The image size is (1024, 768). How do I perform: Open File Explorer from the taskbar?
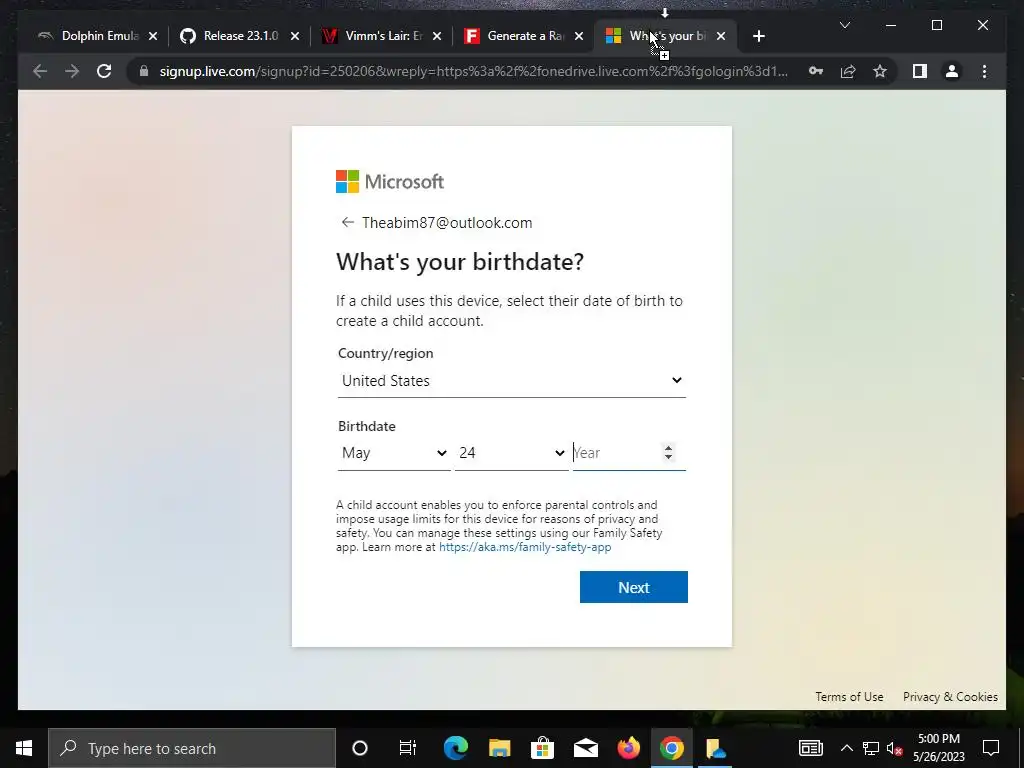[x=500, y=748]
